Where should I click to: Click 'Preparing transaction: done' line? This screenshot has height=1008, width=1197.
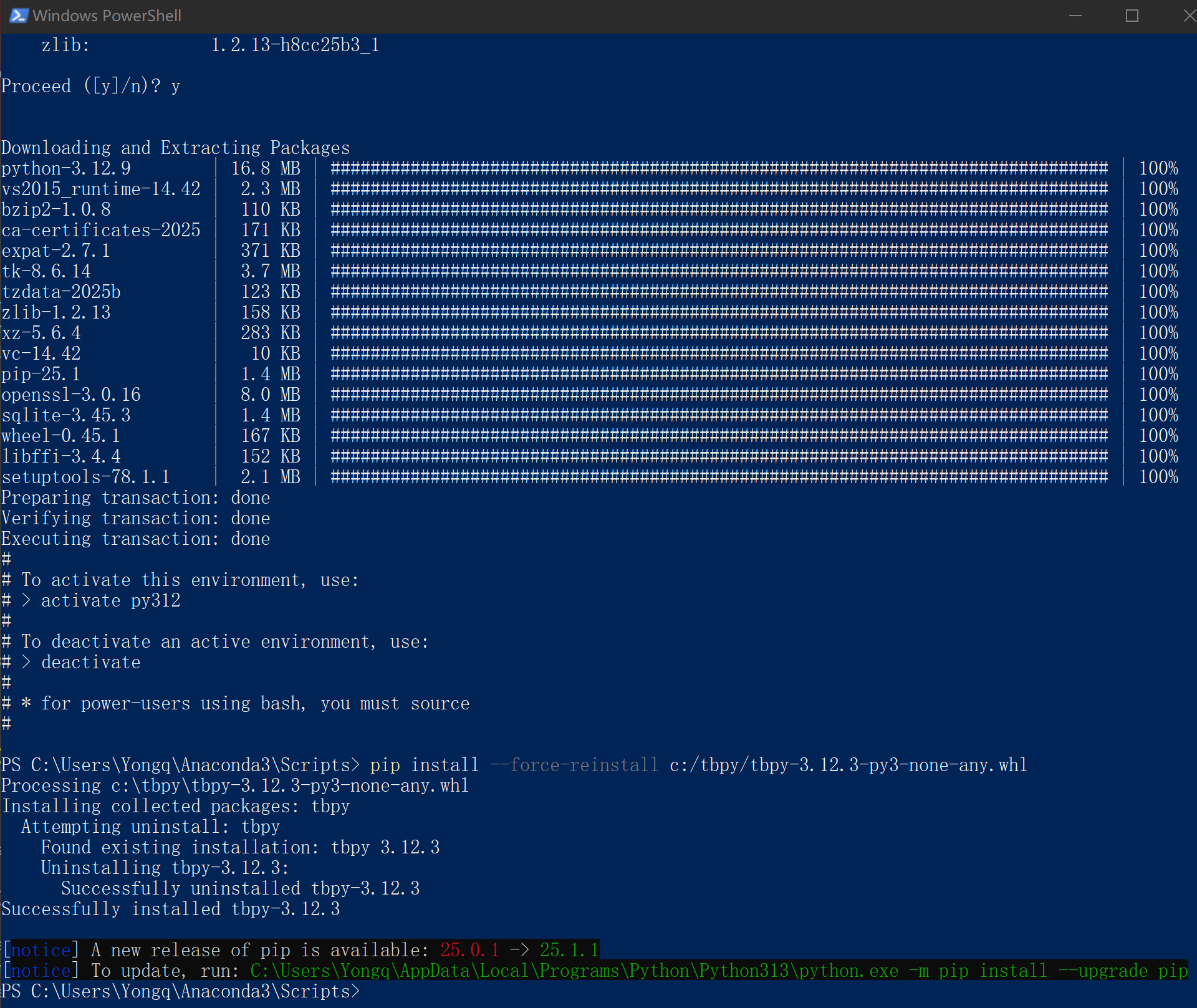click(x=136, y=497)
